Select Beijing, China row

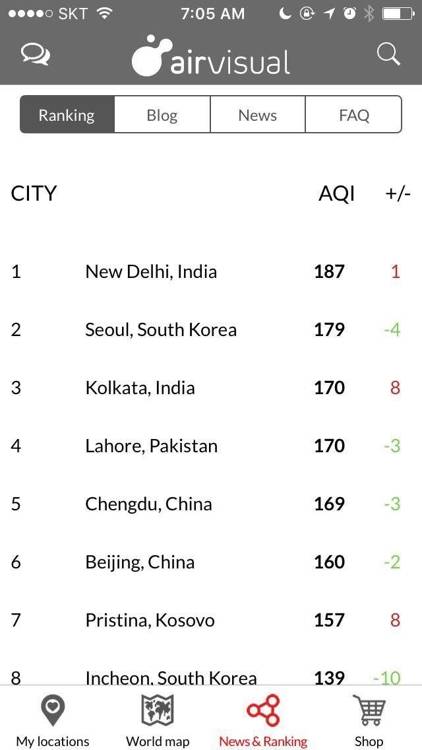[211, 562]
